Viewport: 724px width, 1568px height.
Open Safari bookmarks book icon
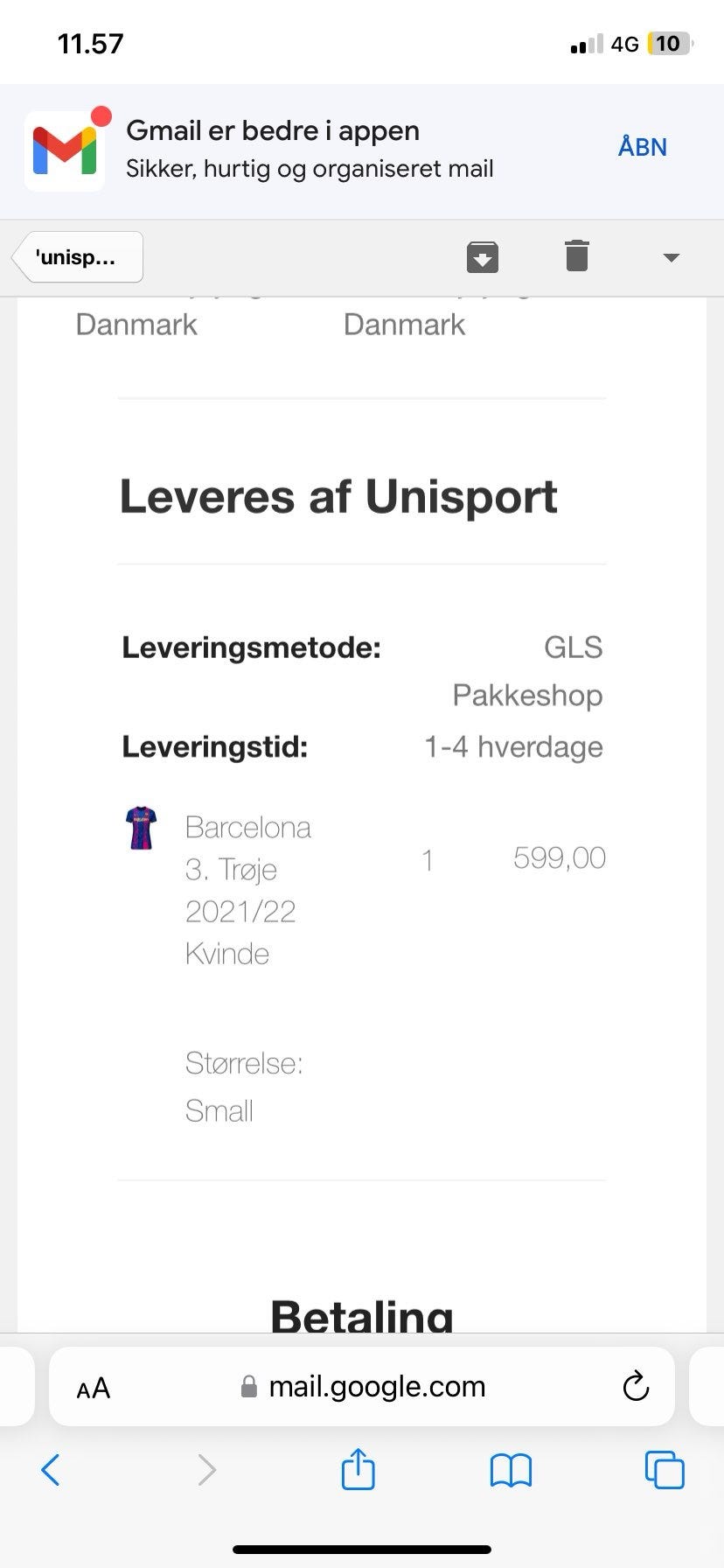pos(511,1470)
